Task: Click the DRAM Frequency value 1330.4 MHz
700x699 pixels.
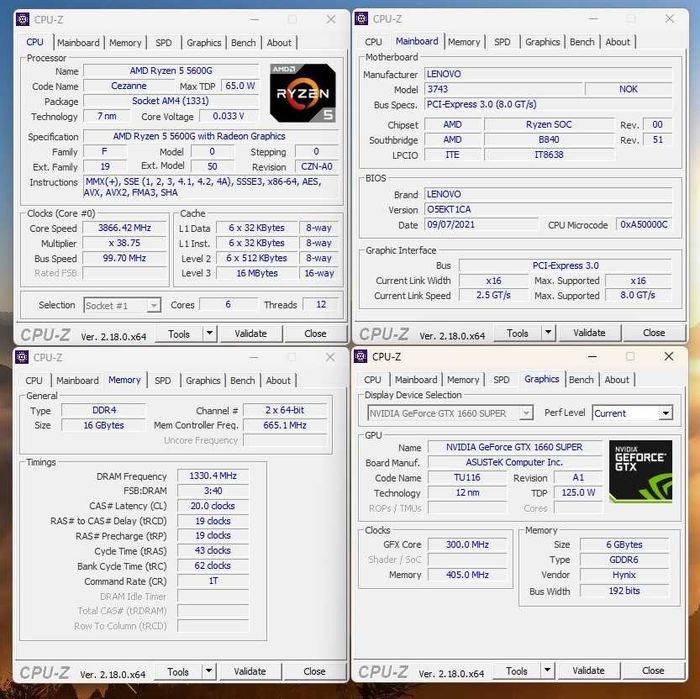Action: click(x=213, y=476)
